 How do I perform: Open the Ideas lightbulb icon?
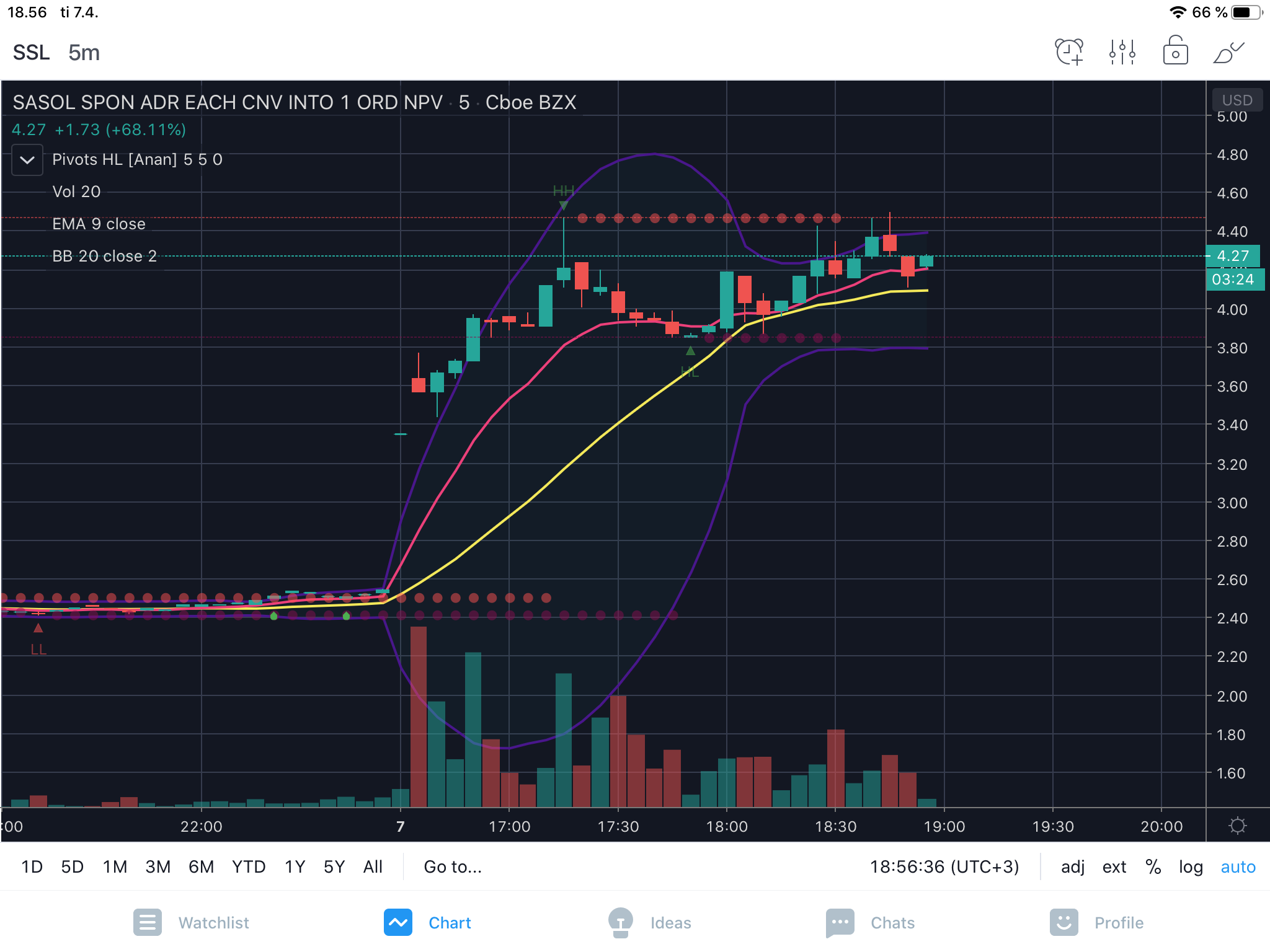click(620, 922)
